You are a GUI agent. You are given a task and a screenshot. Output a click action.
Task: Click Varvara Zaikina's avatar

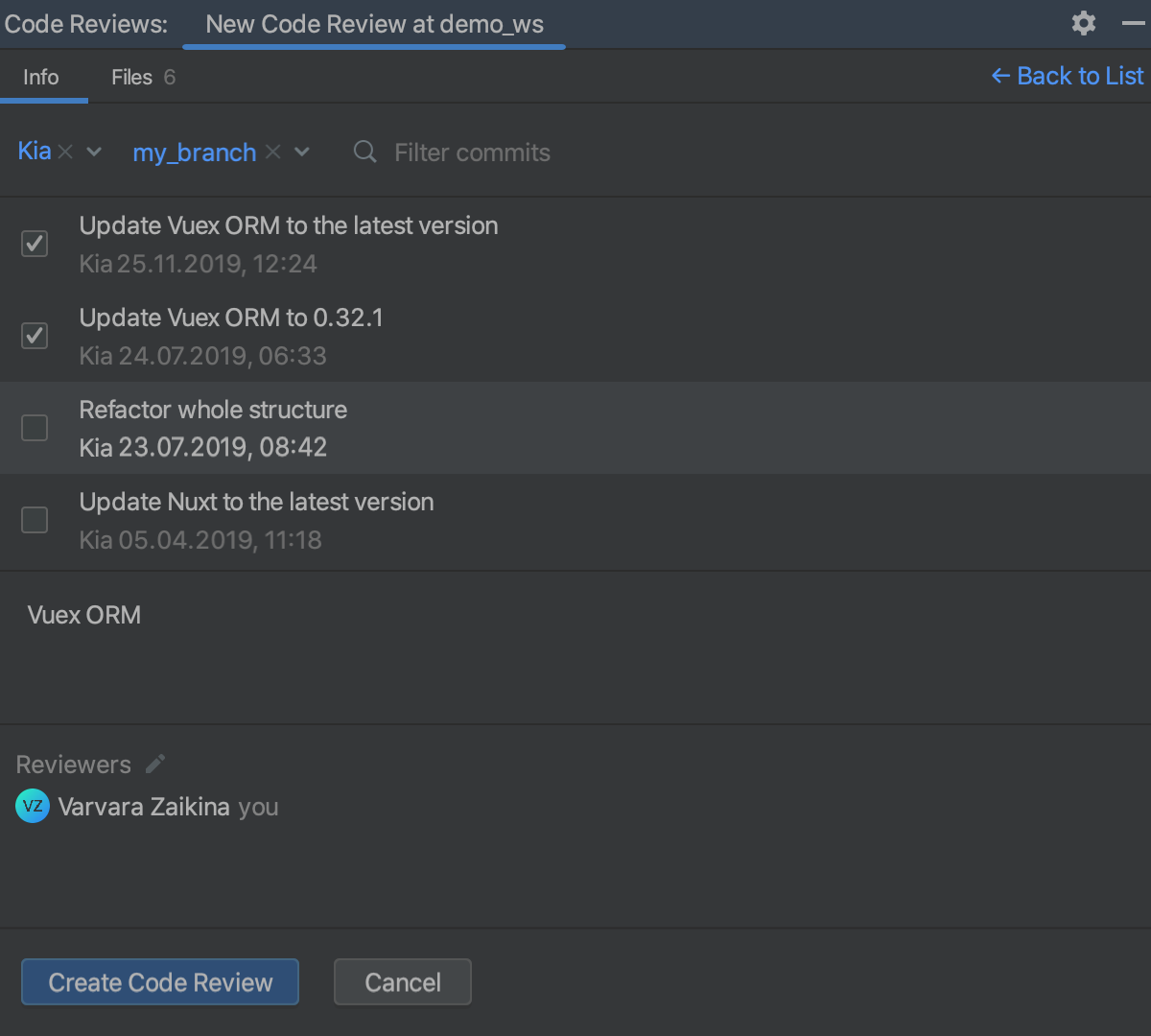pos(32,806)
